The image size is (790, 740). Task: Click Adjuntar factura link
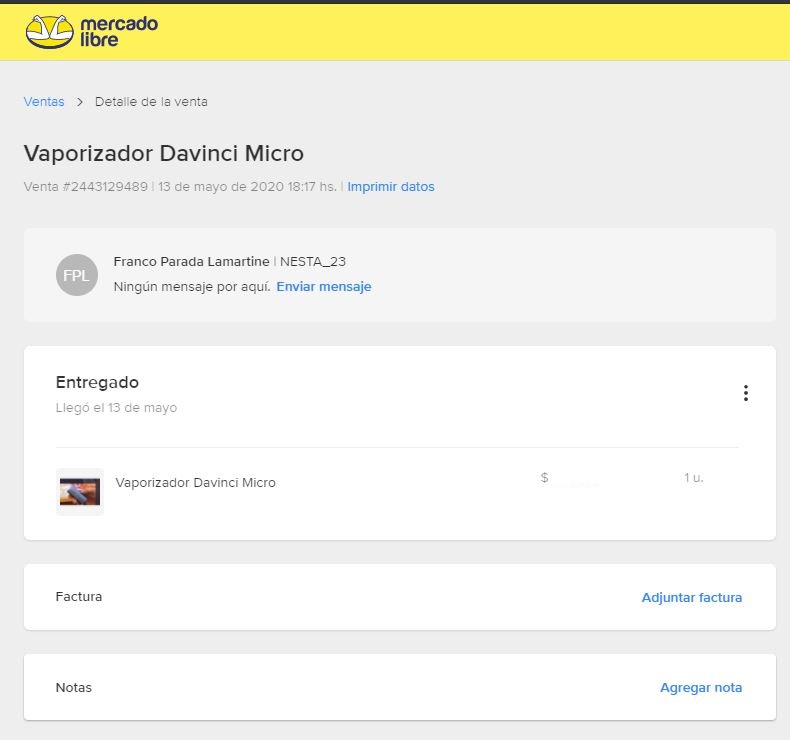(691, 597)
